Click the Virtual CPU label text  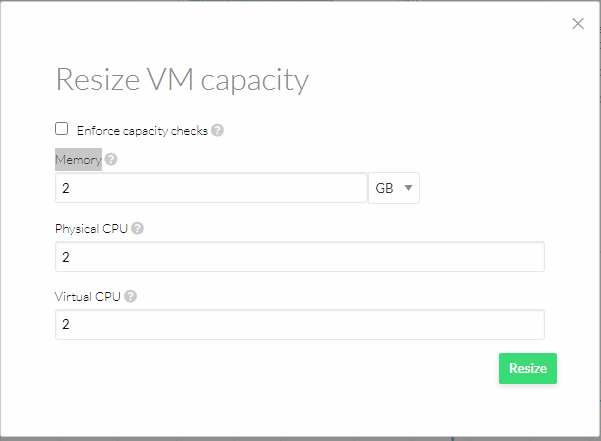click(88, 297)
